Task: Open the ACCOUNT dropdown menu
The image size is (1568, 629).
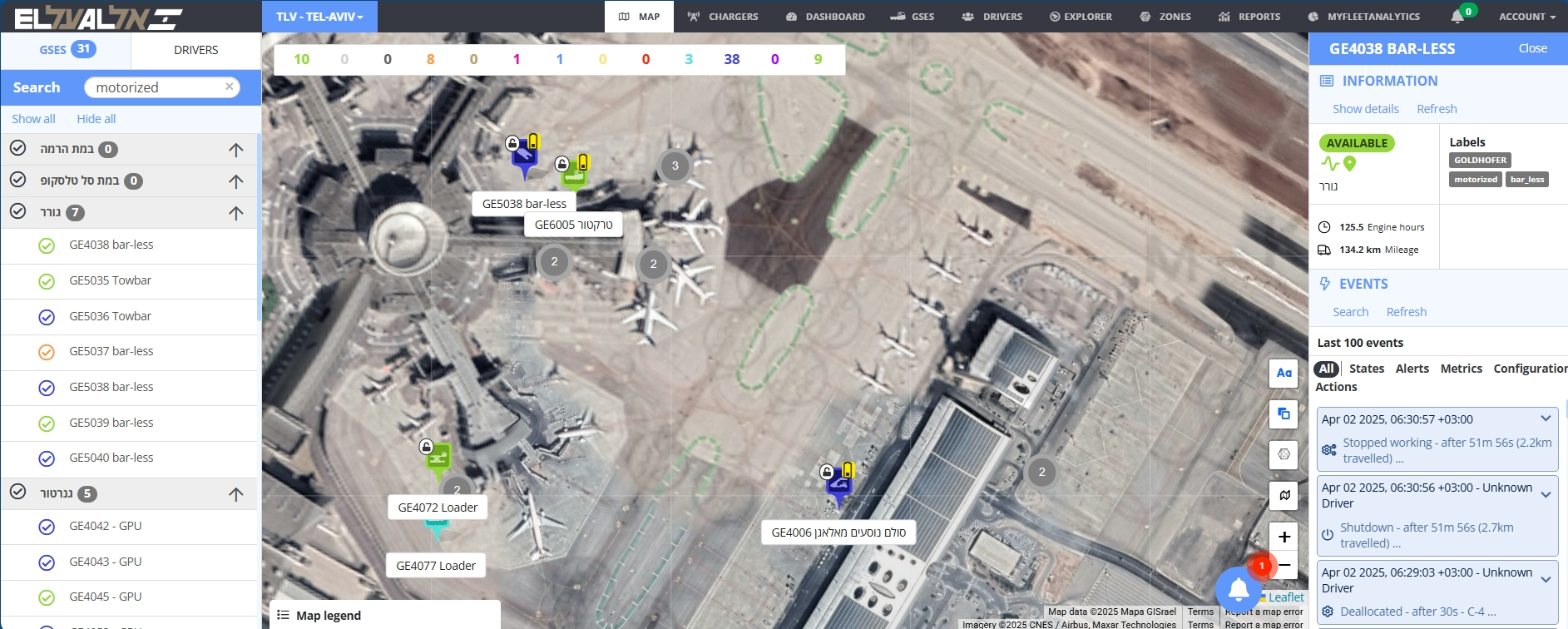Action: pos(1526,17)
